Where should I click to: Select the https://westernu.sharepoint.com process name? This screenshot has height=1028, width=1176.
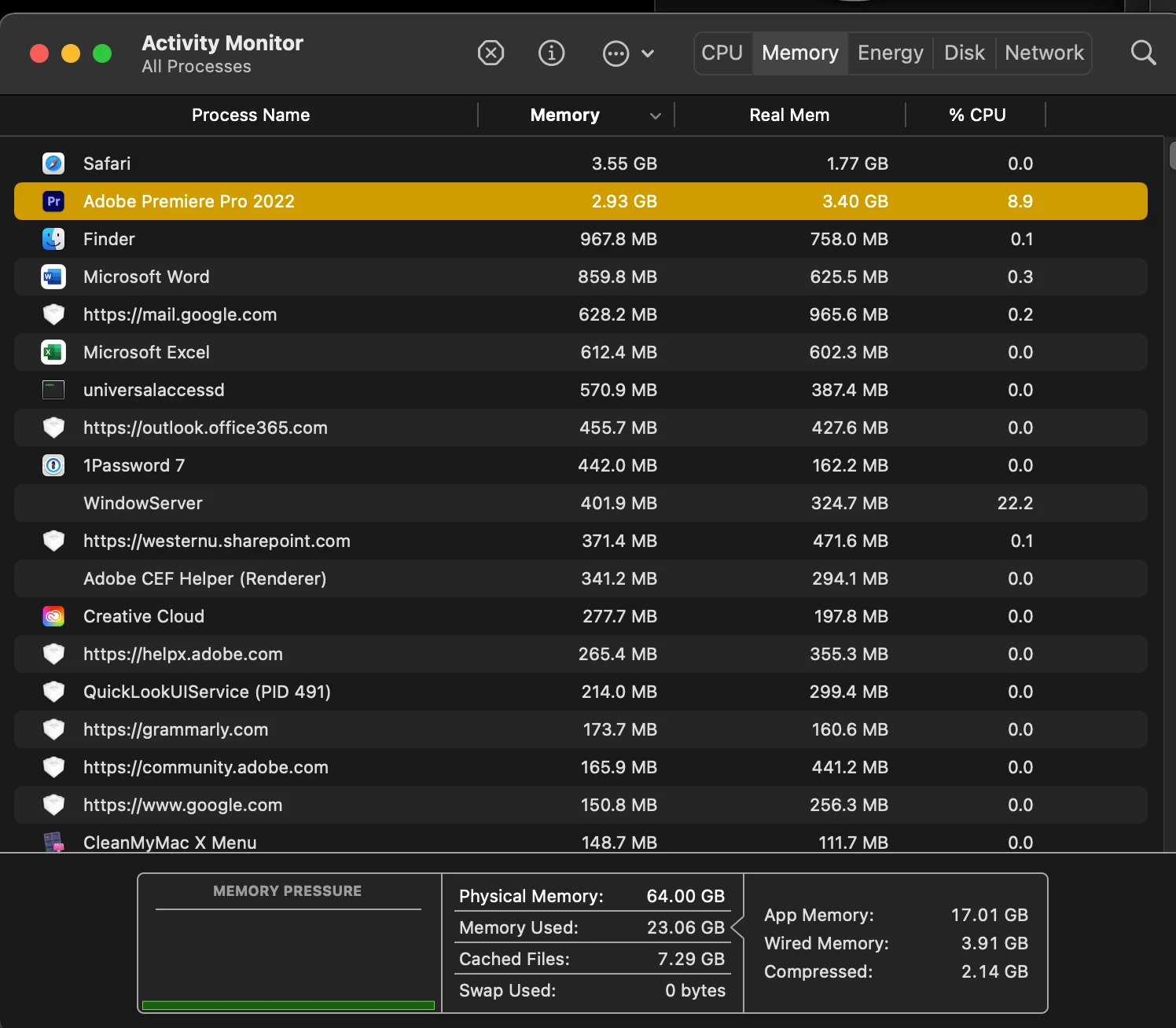(x=217, y=541)
